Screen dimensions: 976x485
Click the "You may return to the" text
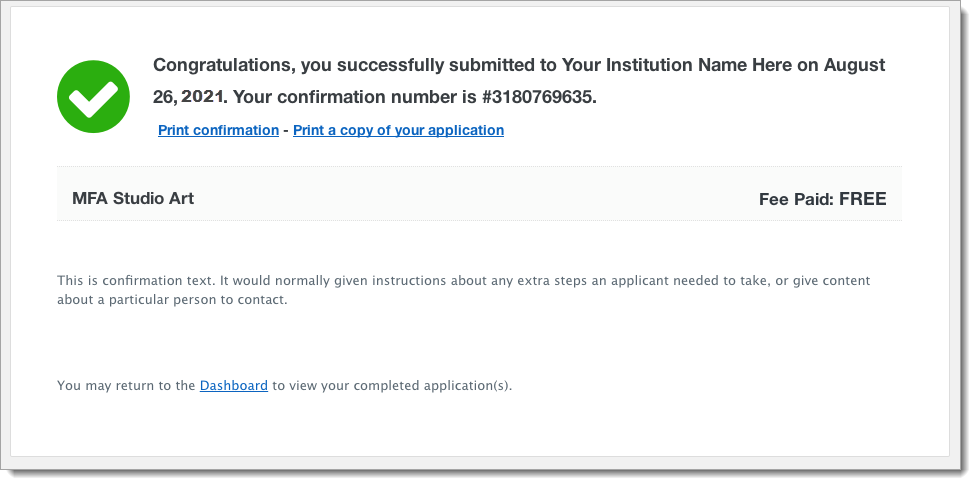click(x=126, y=385)
